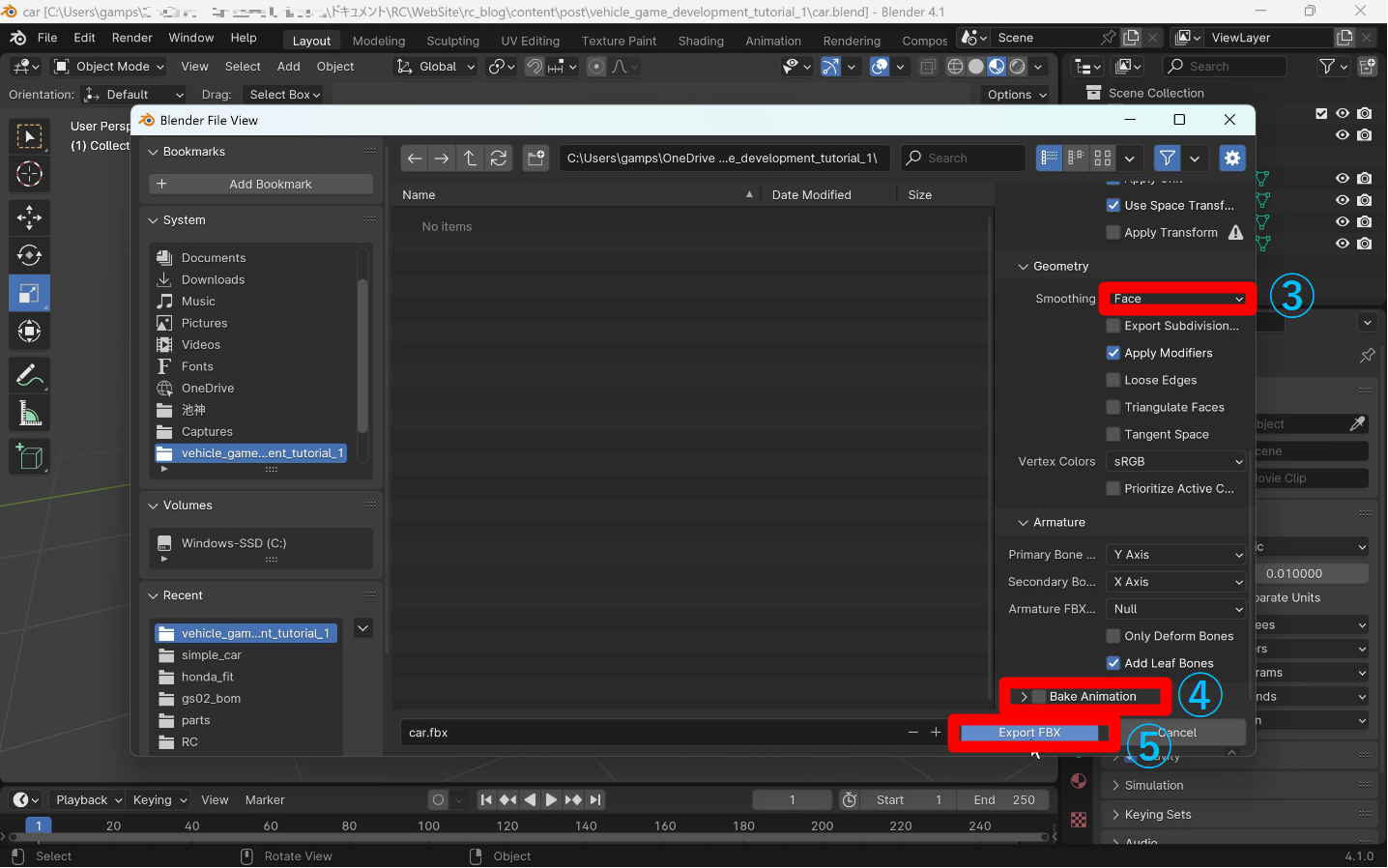Click the file browser Search field

pos(963,159)
